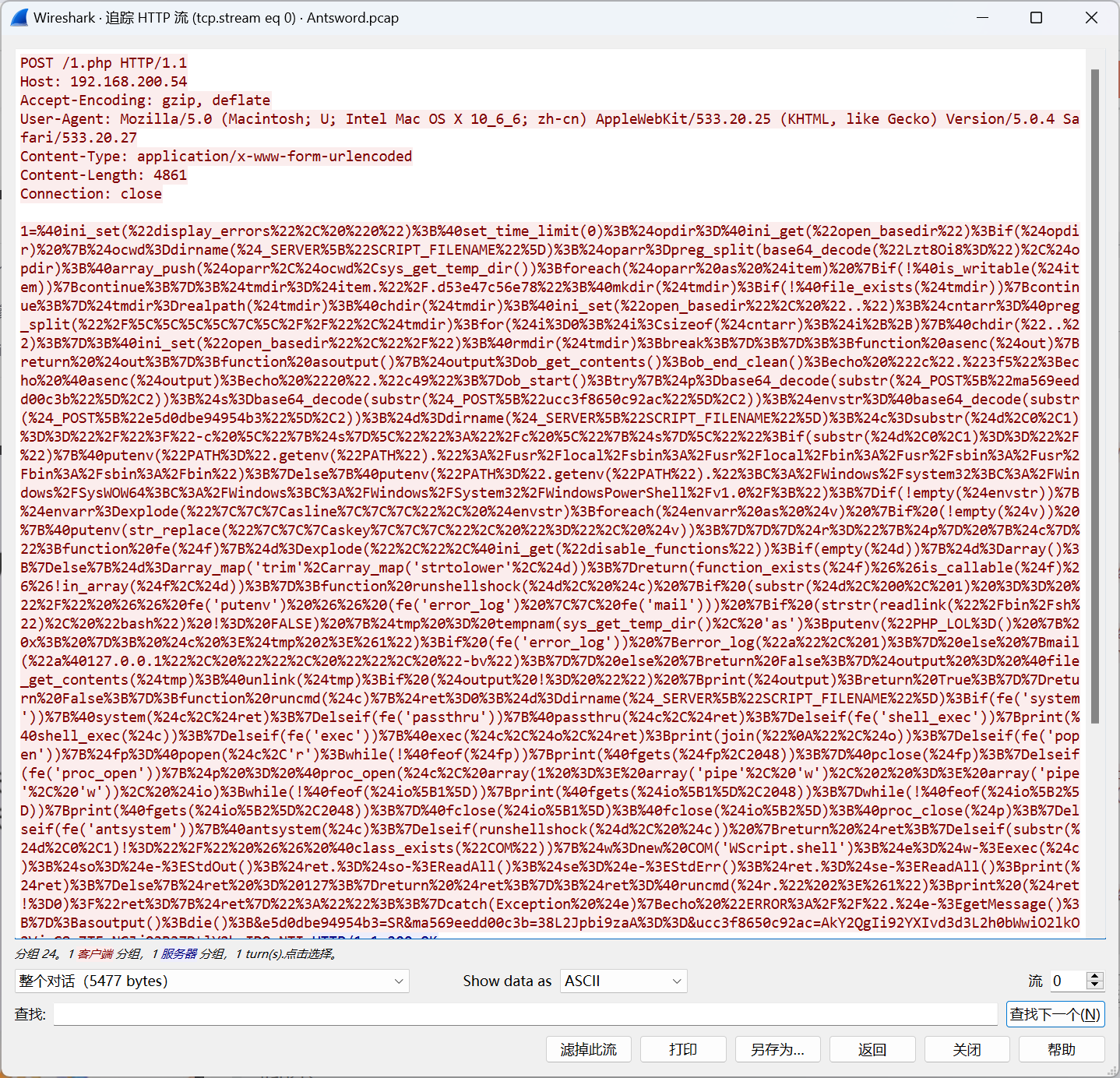The height and width of the screenshot is (1078, 1120).
Task: Click the 返回 back button
Action: tap(872, 1049)
